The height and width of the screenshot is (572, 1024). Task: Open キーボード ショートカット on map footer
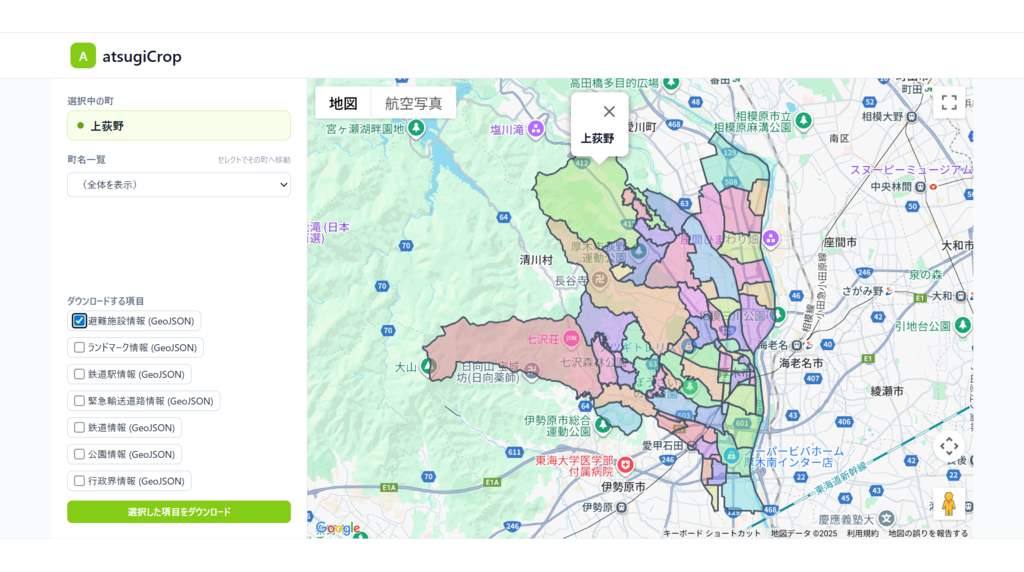(x=711, y=534)
